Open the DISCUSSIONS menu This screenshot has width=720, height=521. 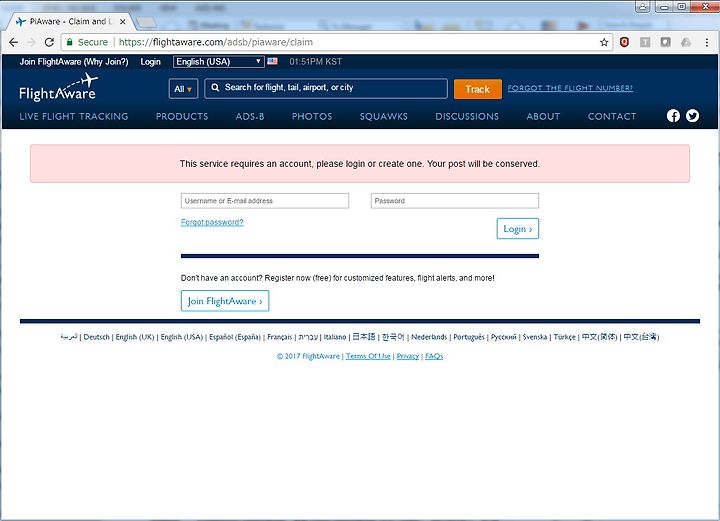click(467, 116)
